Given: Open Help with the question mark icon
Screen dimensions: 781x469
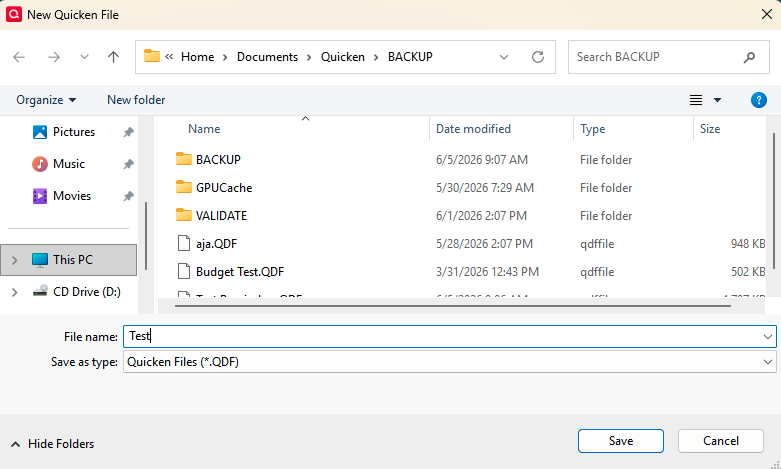Looking at the screenshot, I should [x=759, y=100].
